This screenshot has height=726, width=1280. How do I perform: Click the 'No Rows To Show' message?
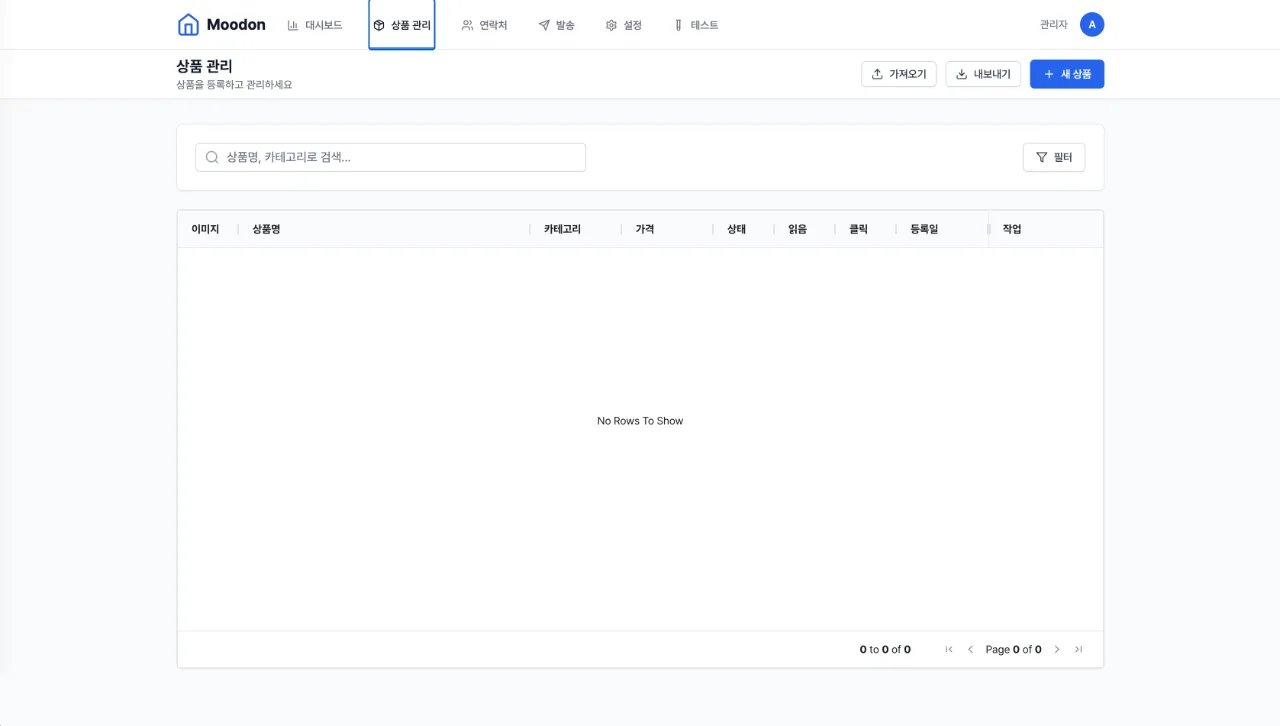640,421
